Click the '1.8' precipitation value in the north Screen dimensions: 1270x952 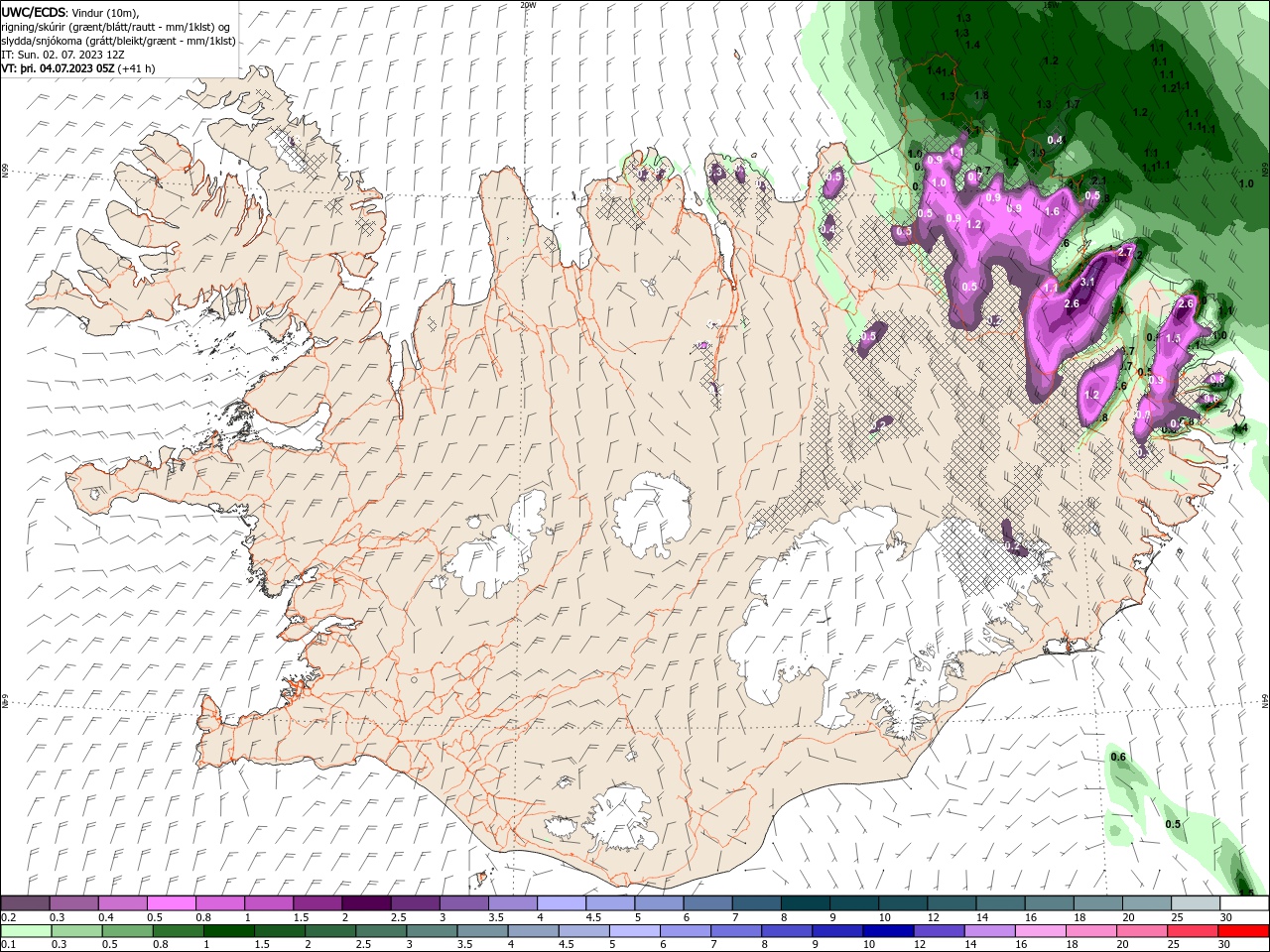[x=981, y=95]
